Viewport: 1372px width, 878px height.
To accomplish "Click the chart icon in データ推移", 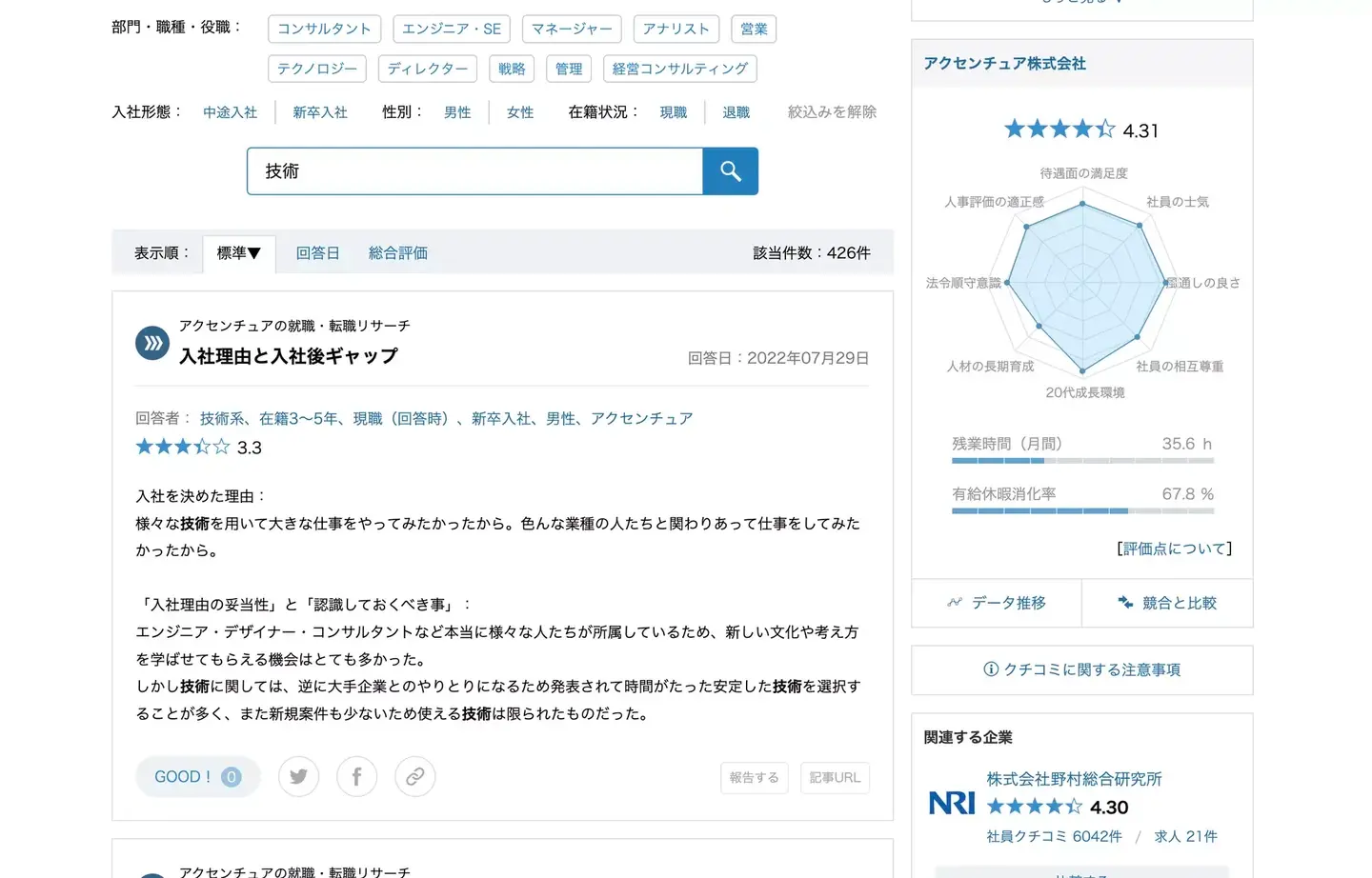I will [x=955, y=603].
